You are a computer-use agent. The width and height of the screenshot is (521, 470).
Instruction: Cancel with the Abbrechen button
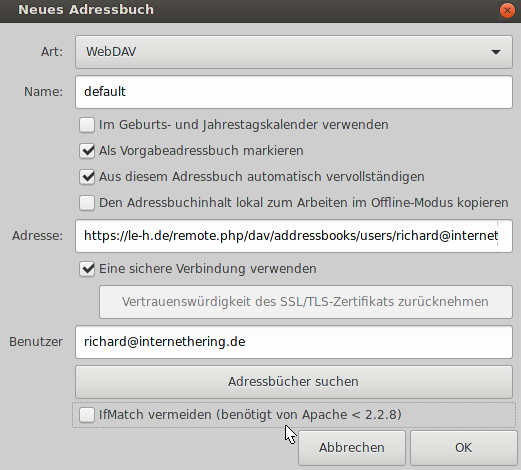coord(352,448)
